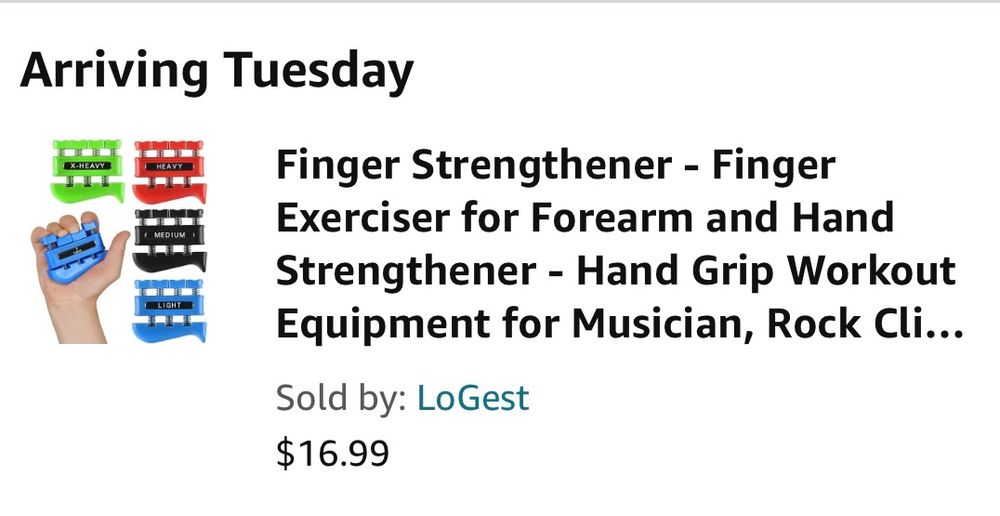Expand the truncated title ellipsis

tap(941, 324)
